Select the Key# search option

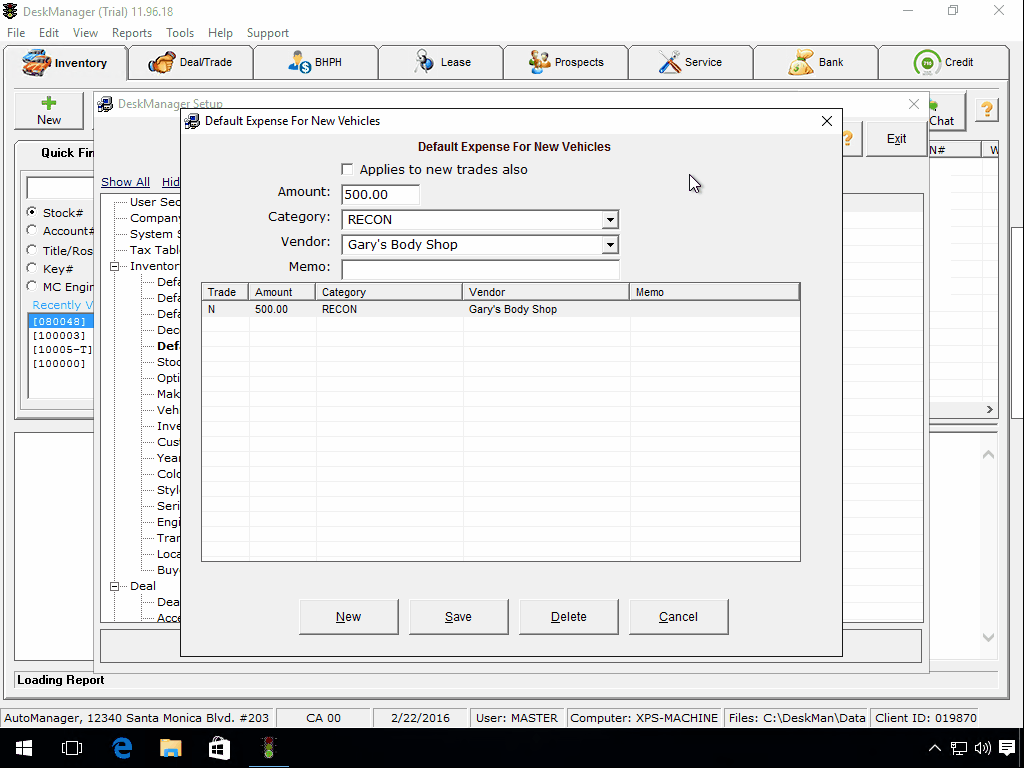pos(31,269)
